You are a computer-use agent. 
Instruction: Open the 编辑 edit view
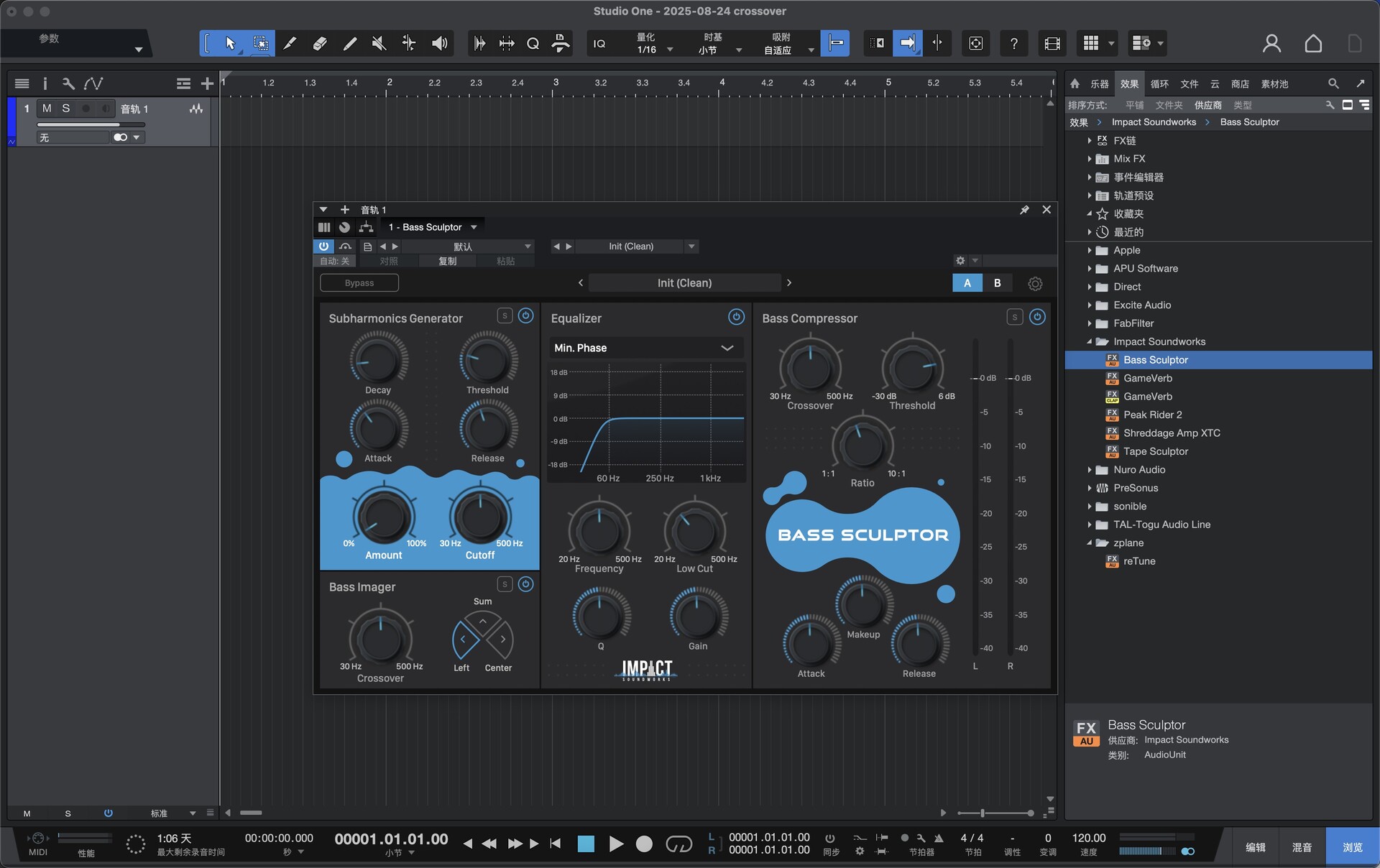tap(1256, 847)
